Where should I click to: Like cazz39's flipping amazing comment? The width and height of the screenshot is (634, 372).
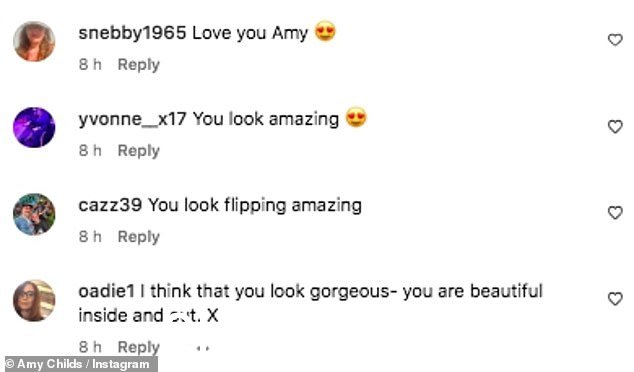coord(615,213)
